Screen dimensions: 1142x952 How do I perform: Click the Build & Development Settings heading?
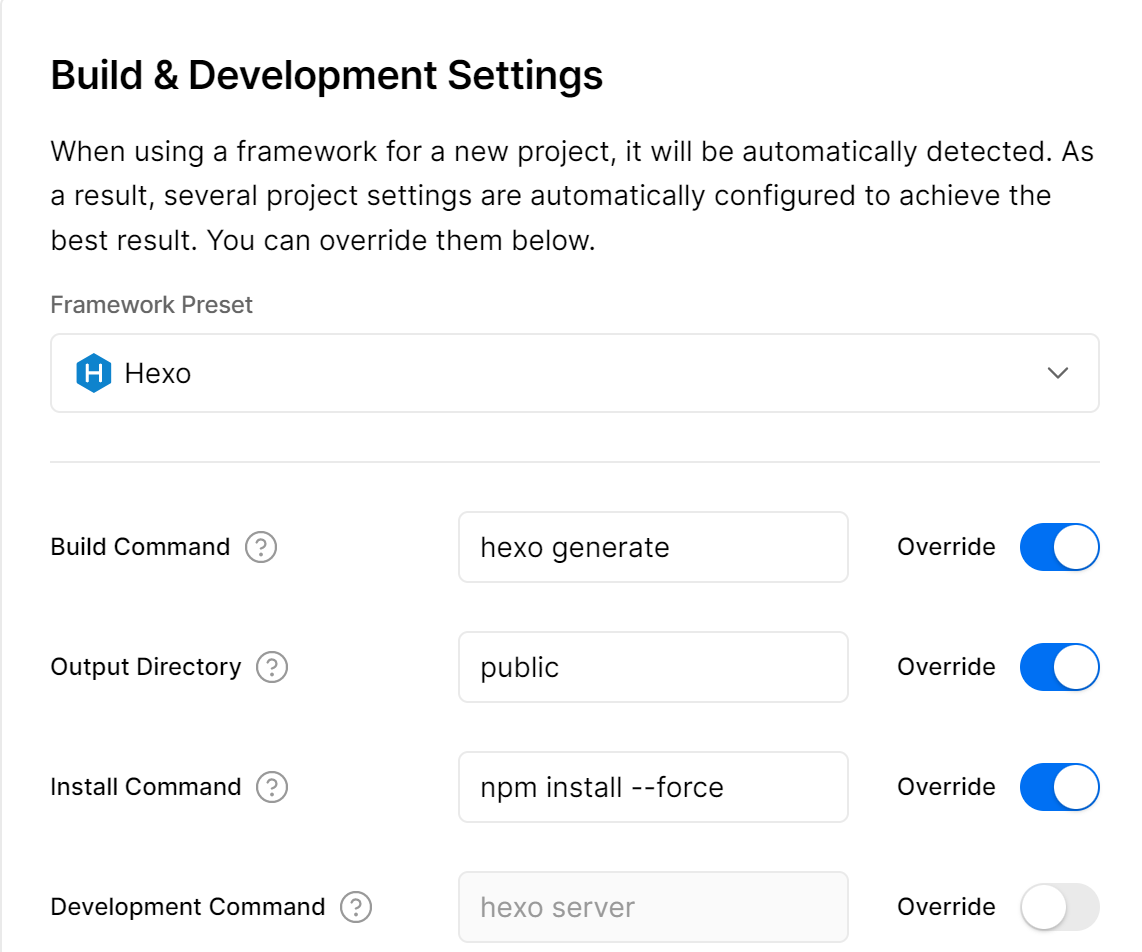(327, 75)
